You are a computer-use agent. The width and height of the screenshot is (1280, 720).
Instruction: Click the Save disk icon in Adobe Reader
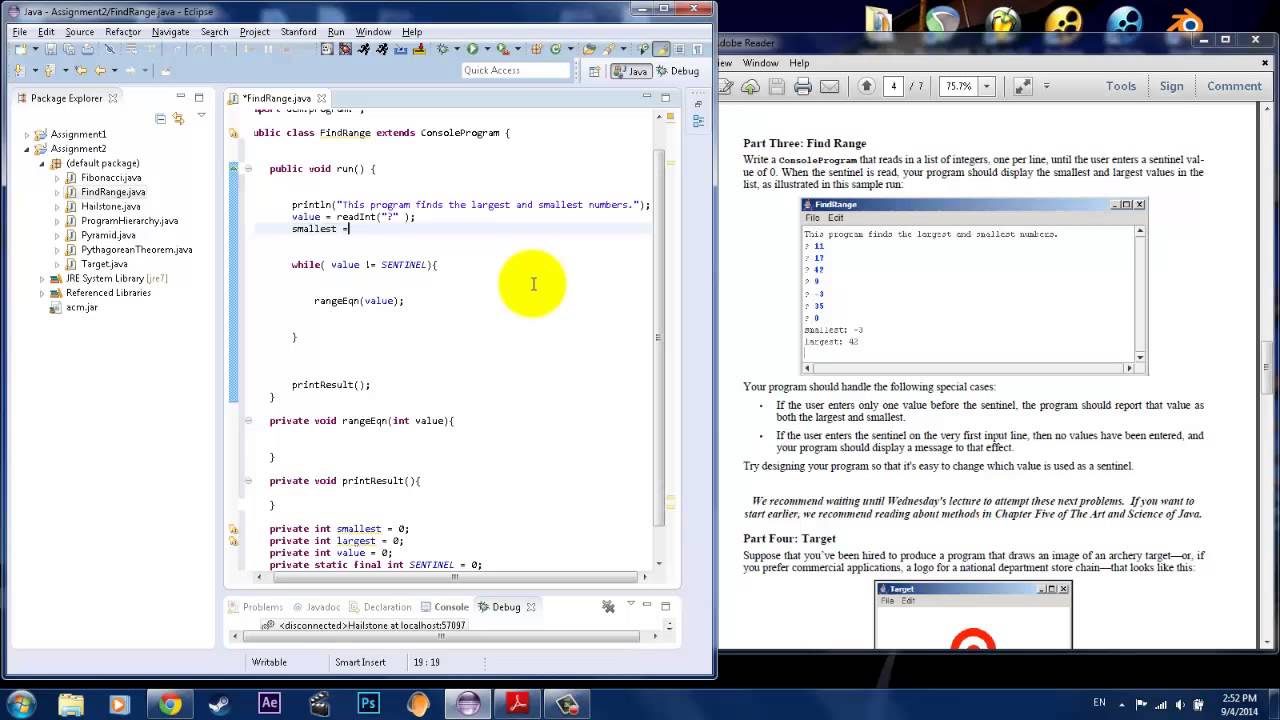coord(776,87)
